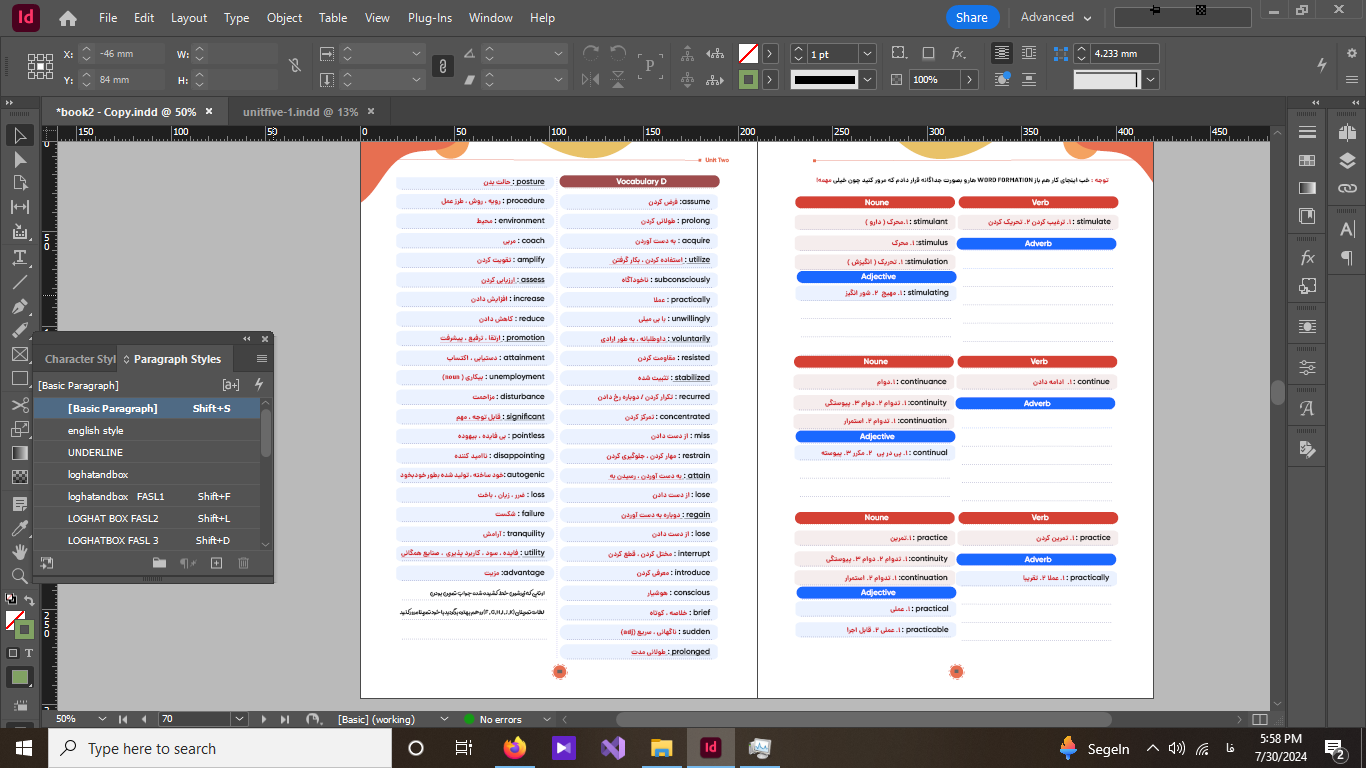Select the Gradient Feather tool

[x=20, y=477]
